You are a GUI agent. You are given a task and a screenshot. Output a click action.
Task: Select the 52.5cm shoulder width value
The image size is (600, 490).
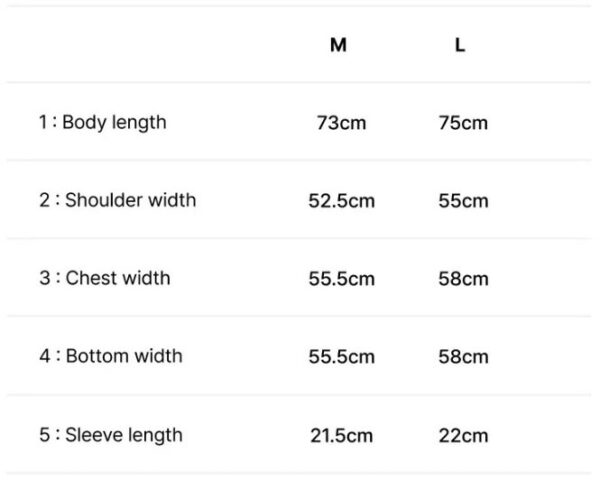tap(341, 201)
